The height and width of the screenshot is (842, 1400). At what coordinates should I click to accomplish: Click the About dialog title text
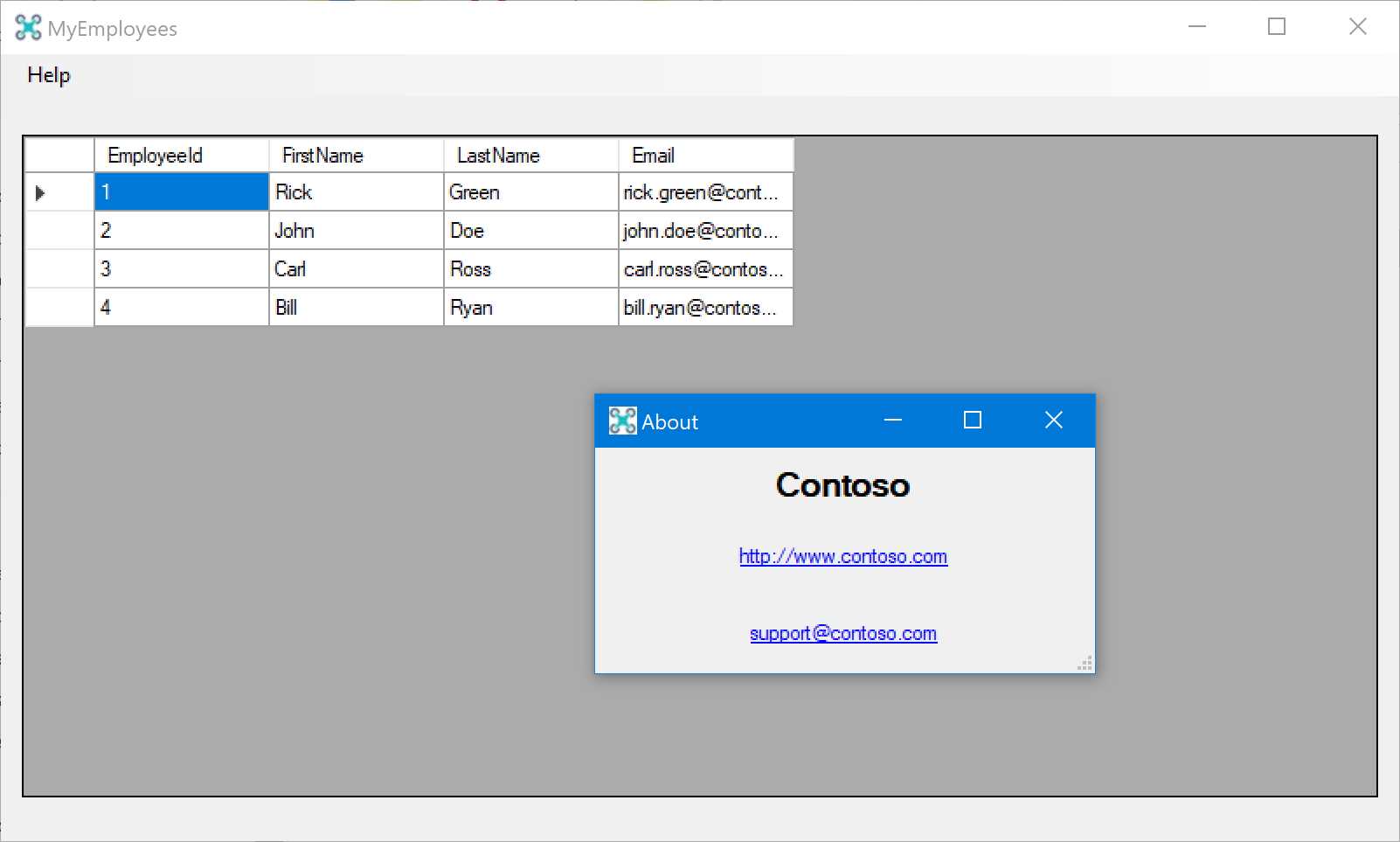click(x=670, y=422)
